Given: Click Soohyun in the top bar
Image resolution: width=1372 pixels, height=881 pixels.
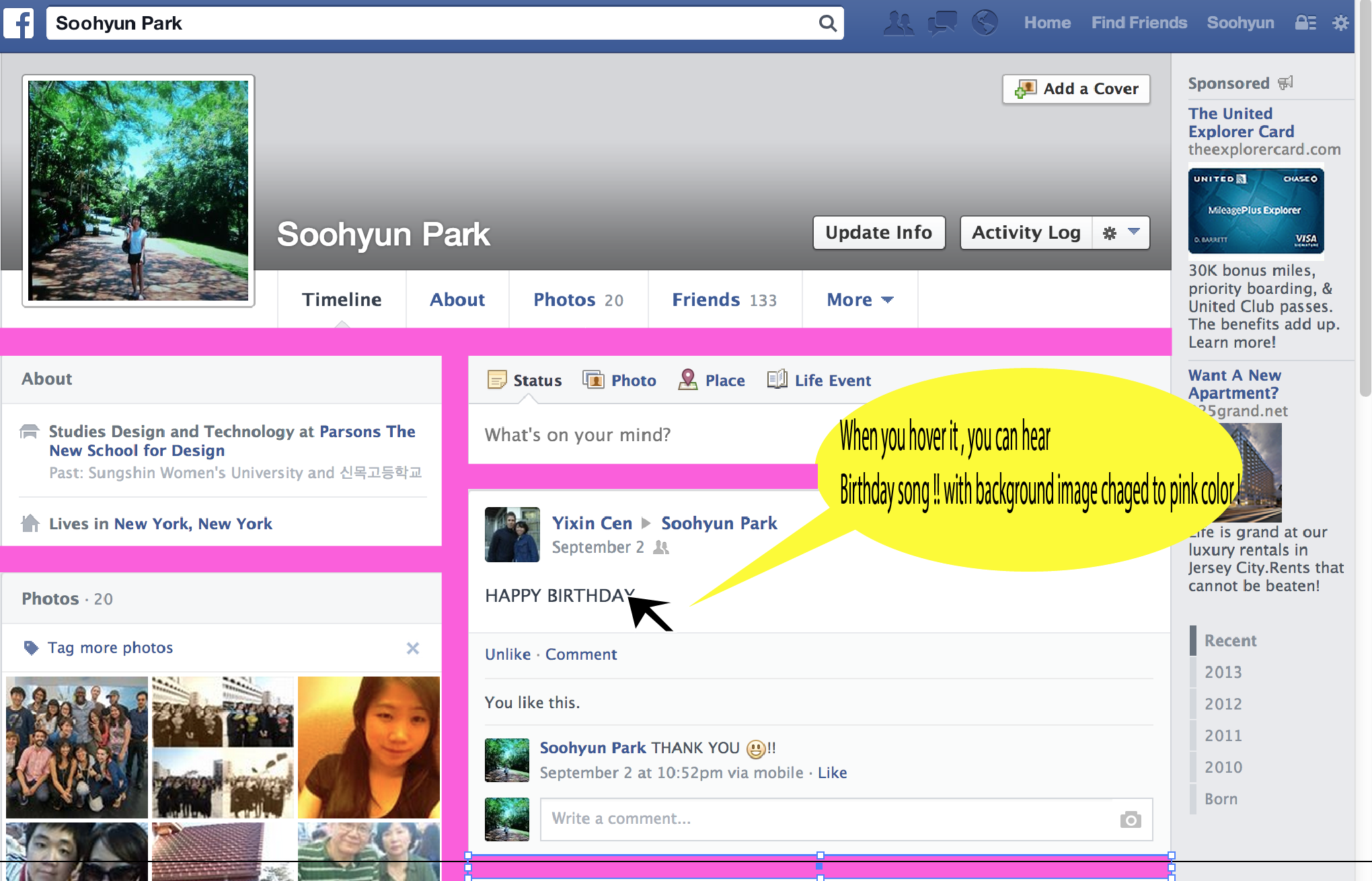Looking at the screenshot, I should [x=1240, y=23].
